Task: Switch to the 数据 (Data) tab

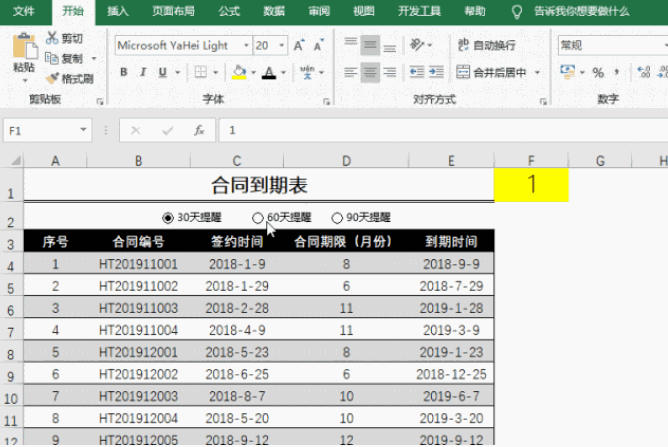Action: click(x=274, y=12)
